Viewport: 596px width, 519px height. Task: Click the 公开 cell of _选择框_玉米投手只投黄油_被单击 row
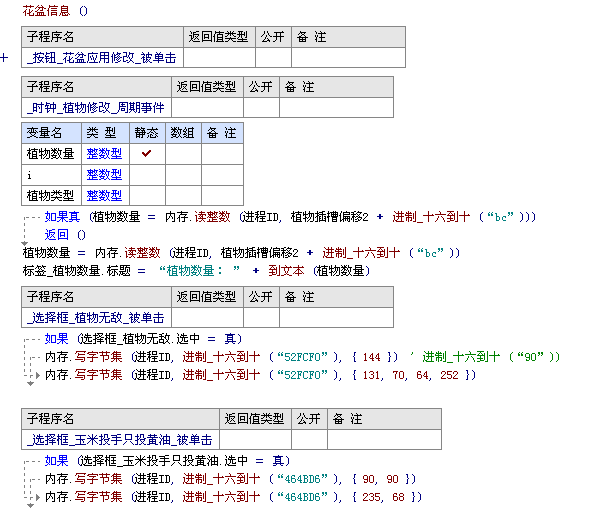point(309,440)
